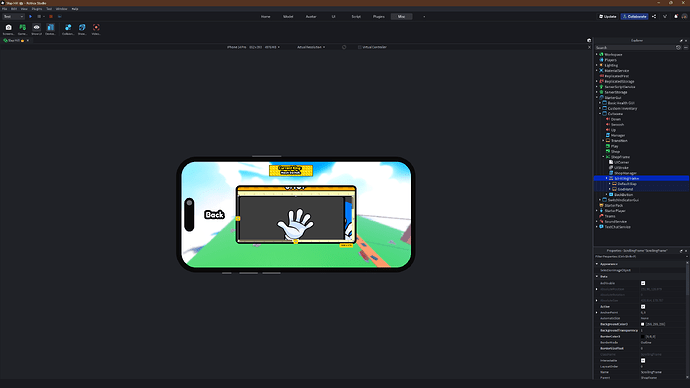The height and width of the screenshot is (388, 690).
Task: Click the Device emulator toolbar icon
Action: click(x=51, y=28)
